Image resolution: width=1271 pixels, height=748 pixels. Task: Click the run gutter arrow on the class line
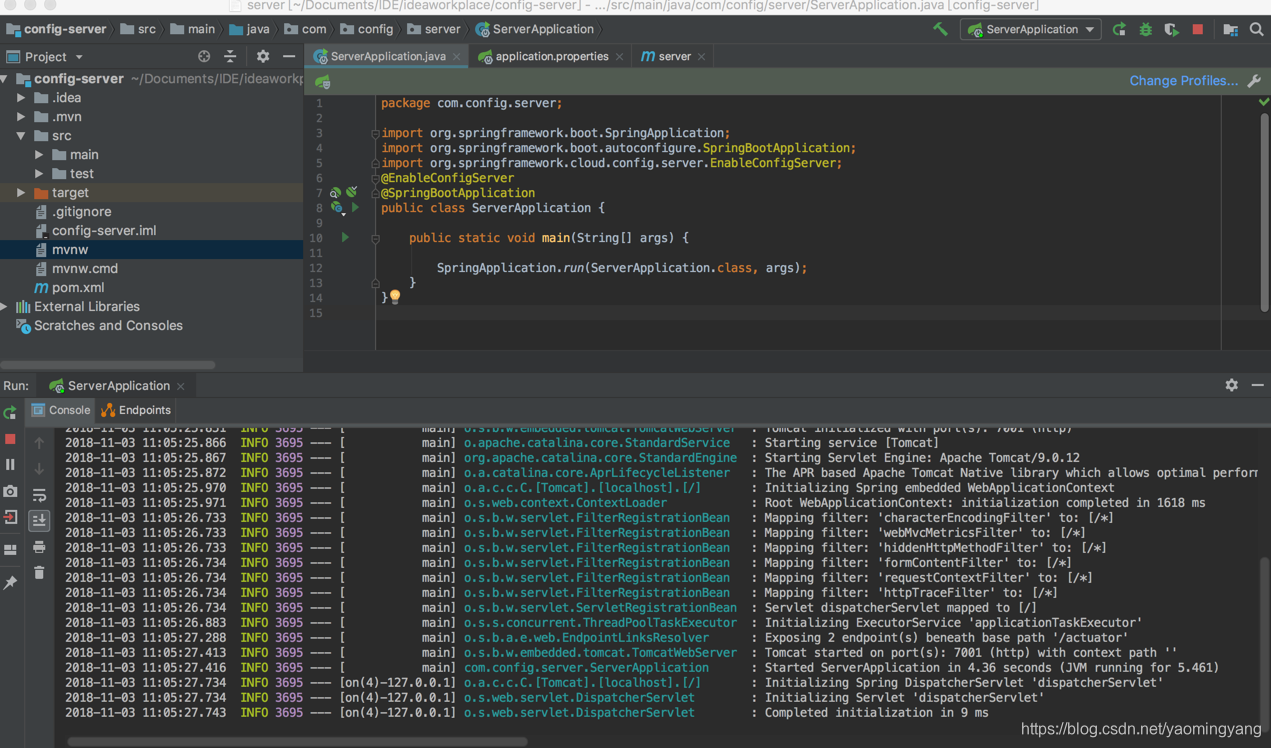(355, 208)
